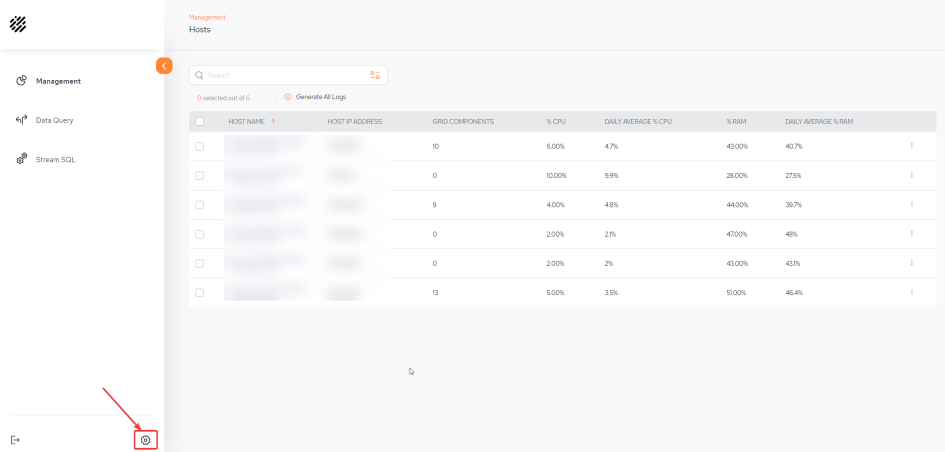Open the Data Query menu item

[x=54, y=121]
